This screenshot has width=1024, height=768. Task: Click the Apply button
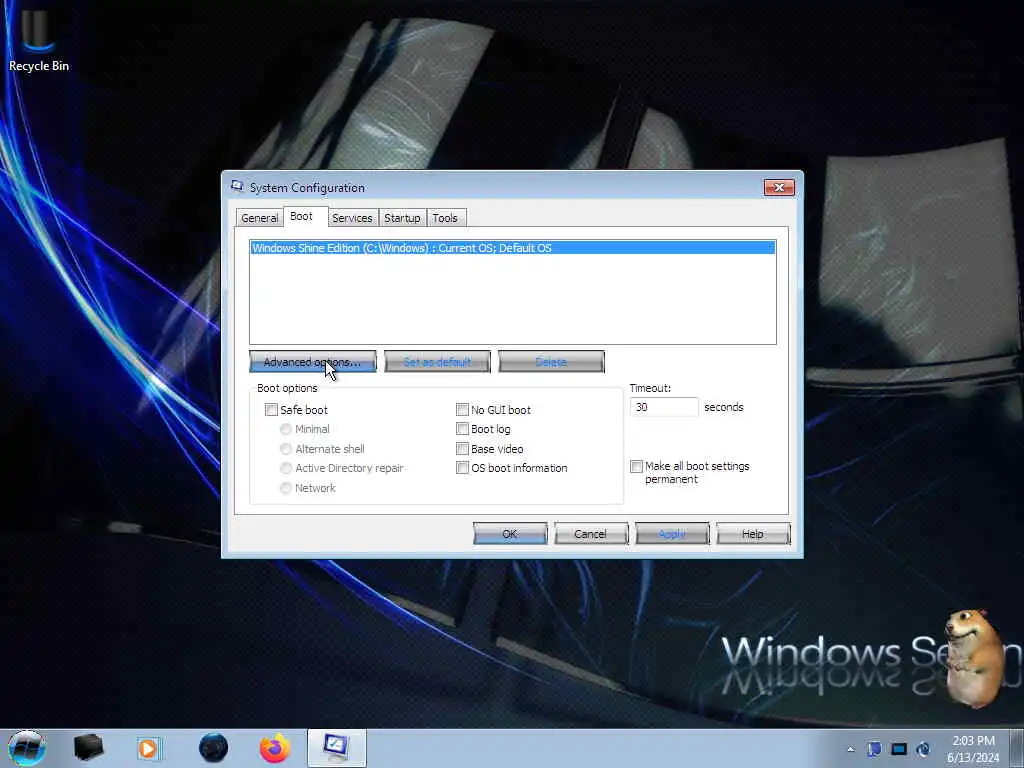click(672, 534)
